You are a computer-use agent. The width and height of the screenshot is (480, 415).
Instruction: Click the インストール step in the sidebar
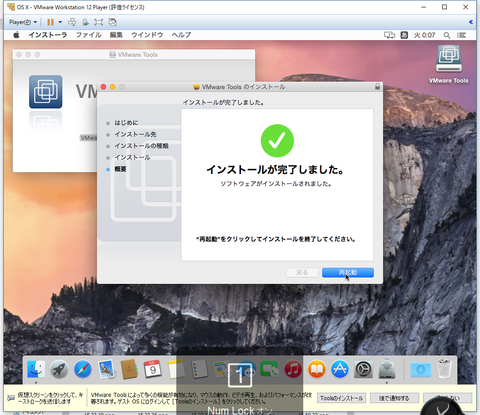[x=132, y=157]
